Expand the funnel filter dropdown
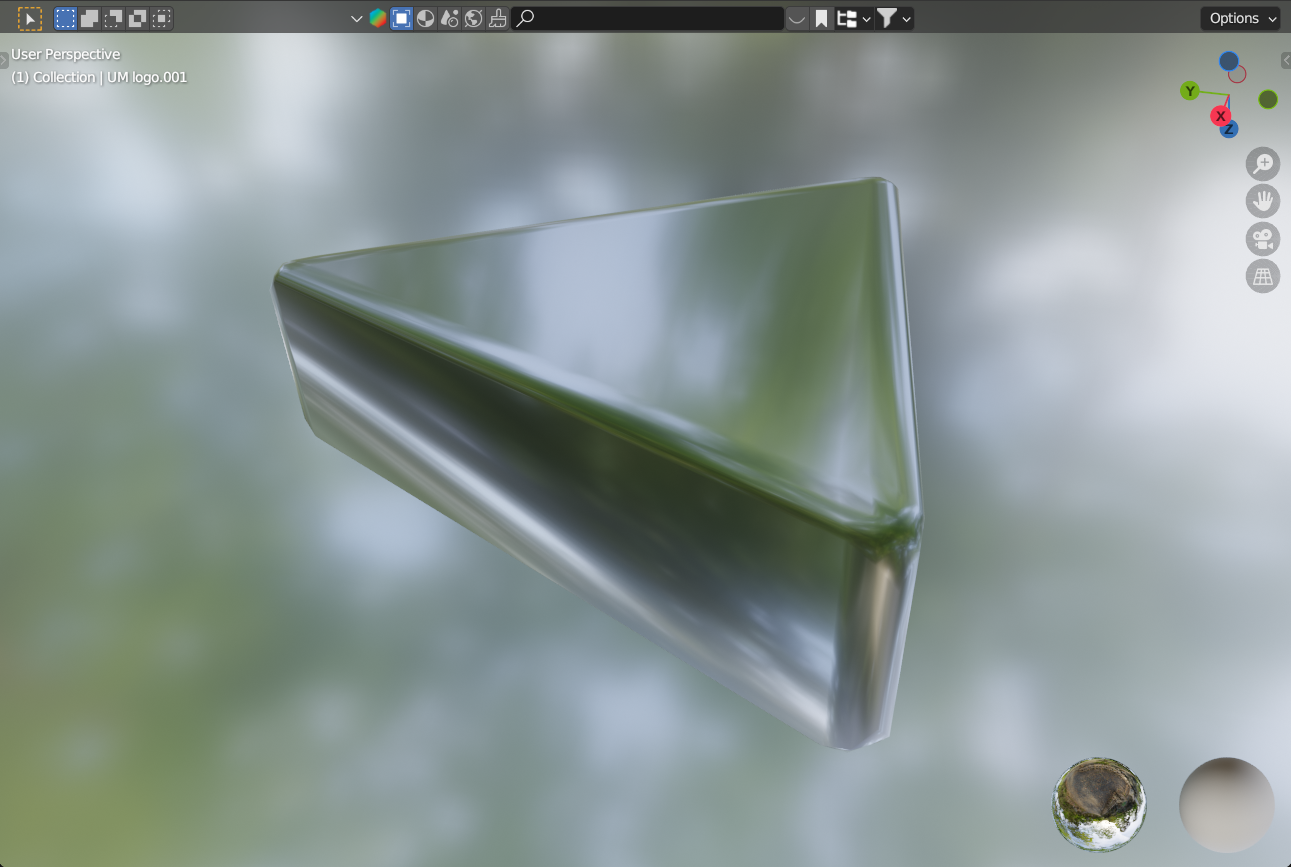The width and height of the screenshot is (1291, 867). 893,18
